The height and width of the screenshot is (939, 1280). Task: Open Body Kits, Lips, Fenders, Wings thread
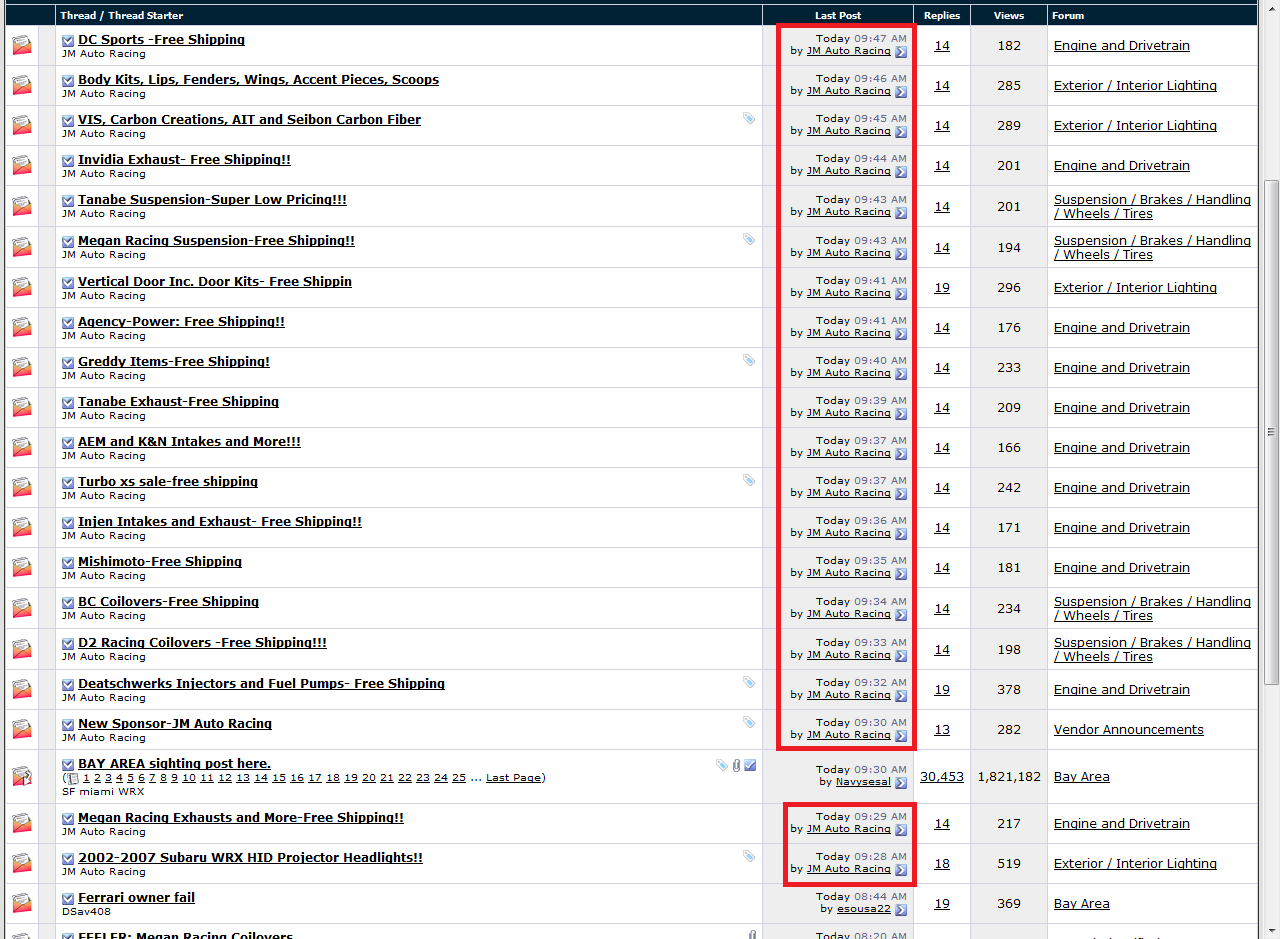point(258,80)
